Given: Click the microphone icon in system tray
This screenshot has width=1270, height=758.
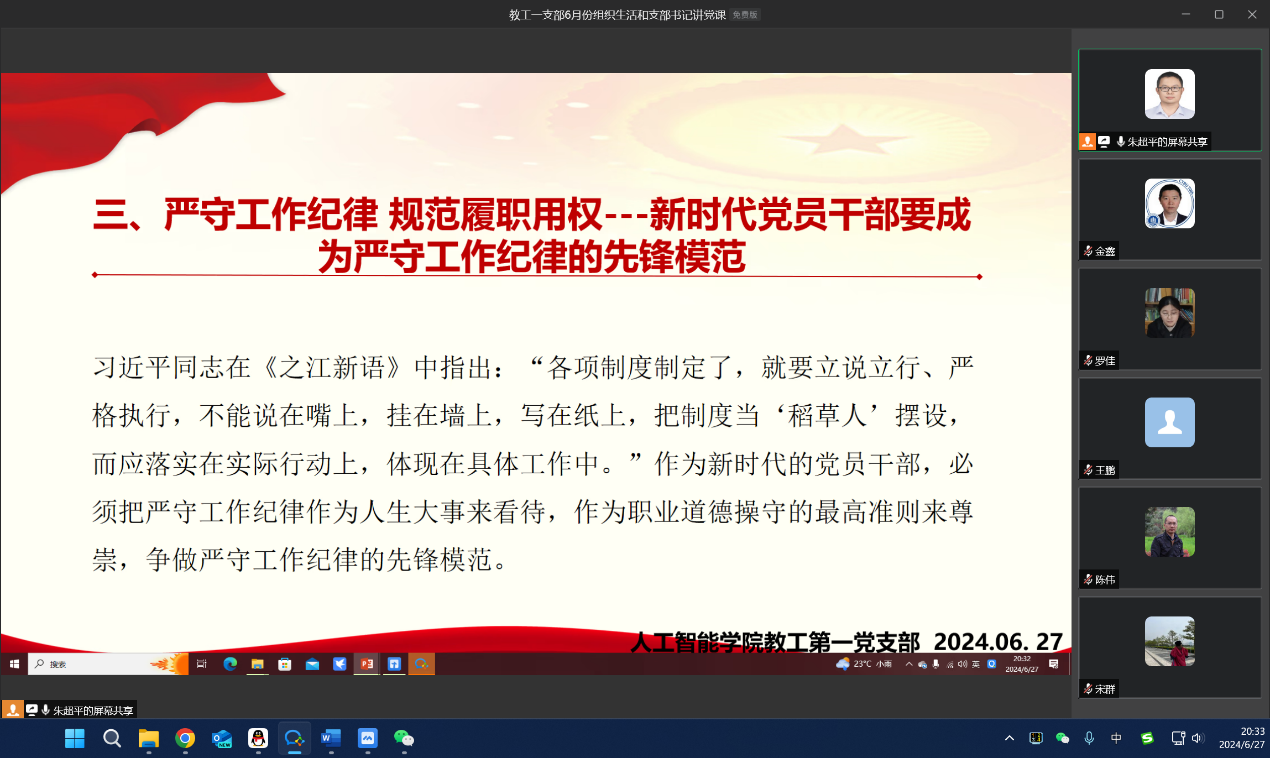Looking at the screenshot, I should 1089,738.
